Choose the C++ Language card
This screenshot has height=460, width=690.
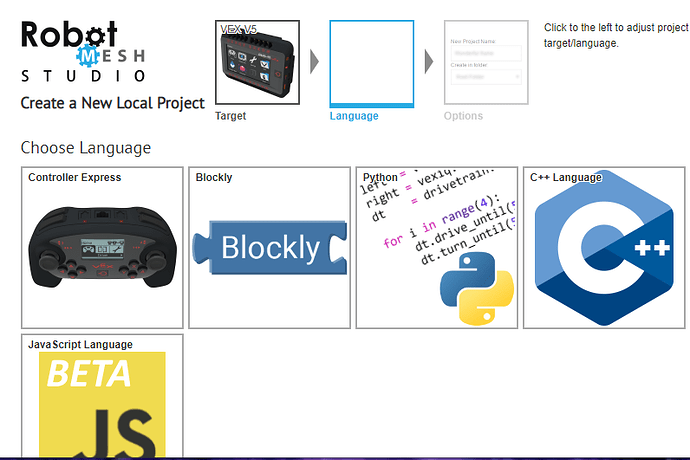point(604,247)
